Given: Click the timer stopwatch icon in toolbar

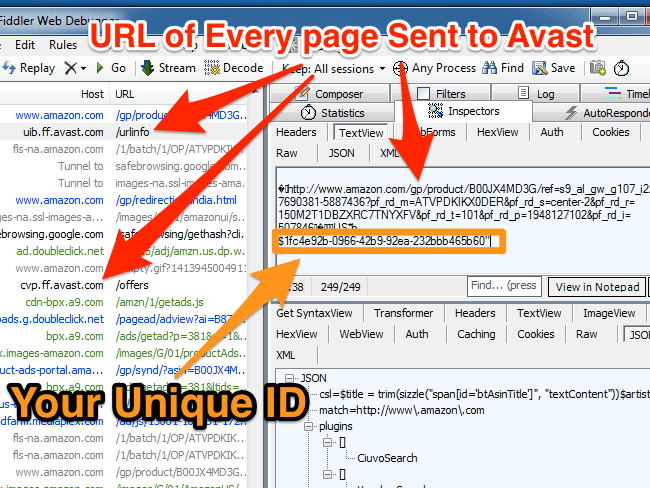Looking at the screenshot, I should coord(621,68).
